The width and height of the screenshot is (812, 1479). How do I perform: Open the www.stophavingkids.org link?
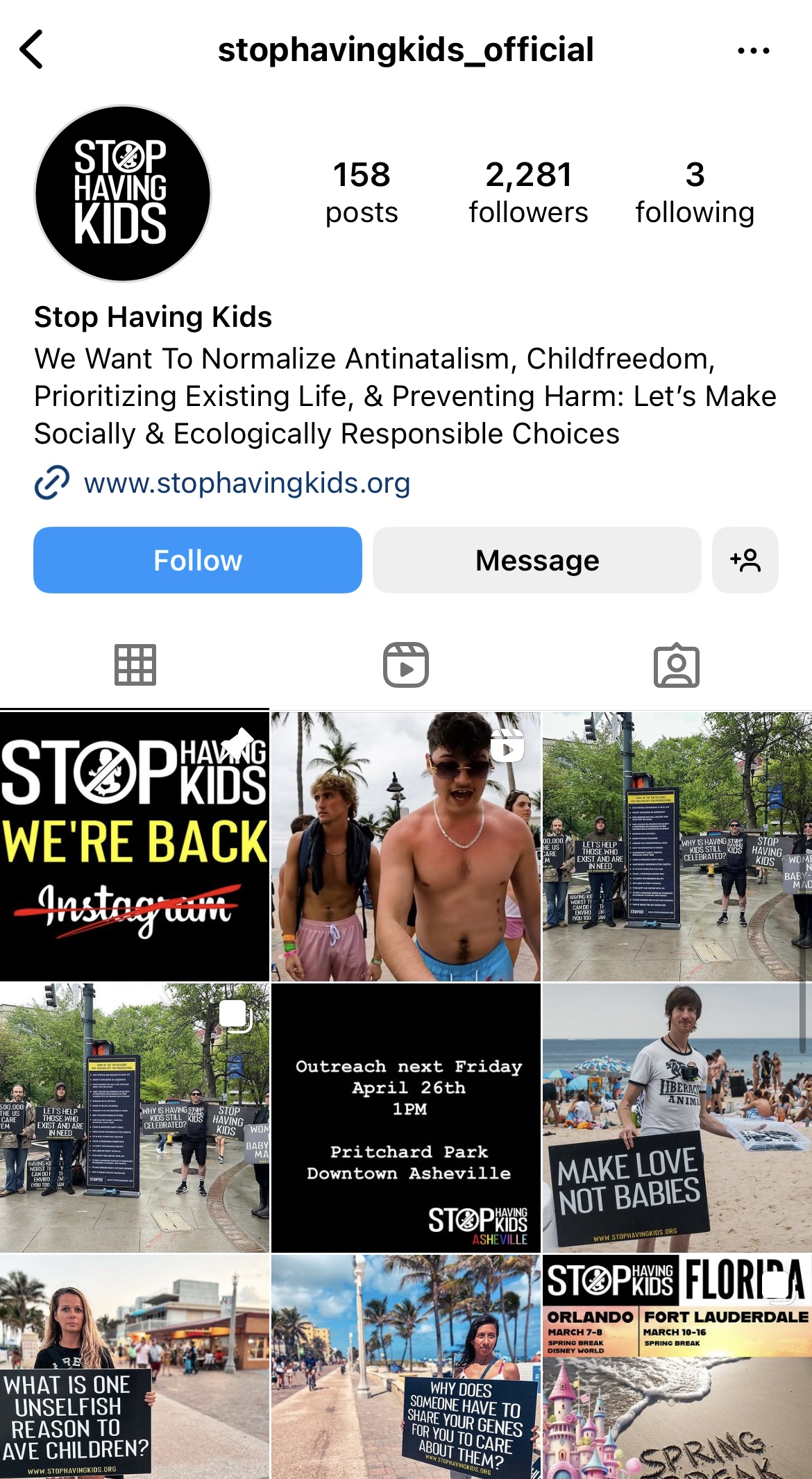(x=247, y=483)
